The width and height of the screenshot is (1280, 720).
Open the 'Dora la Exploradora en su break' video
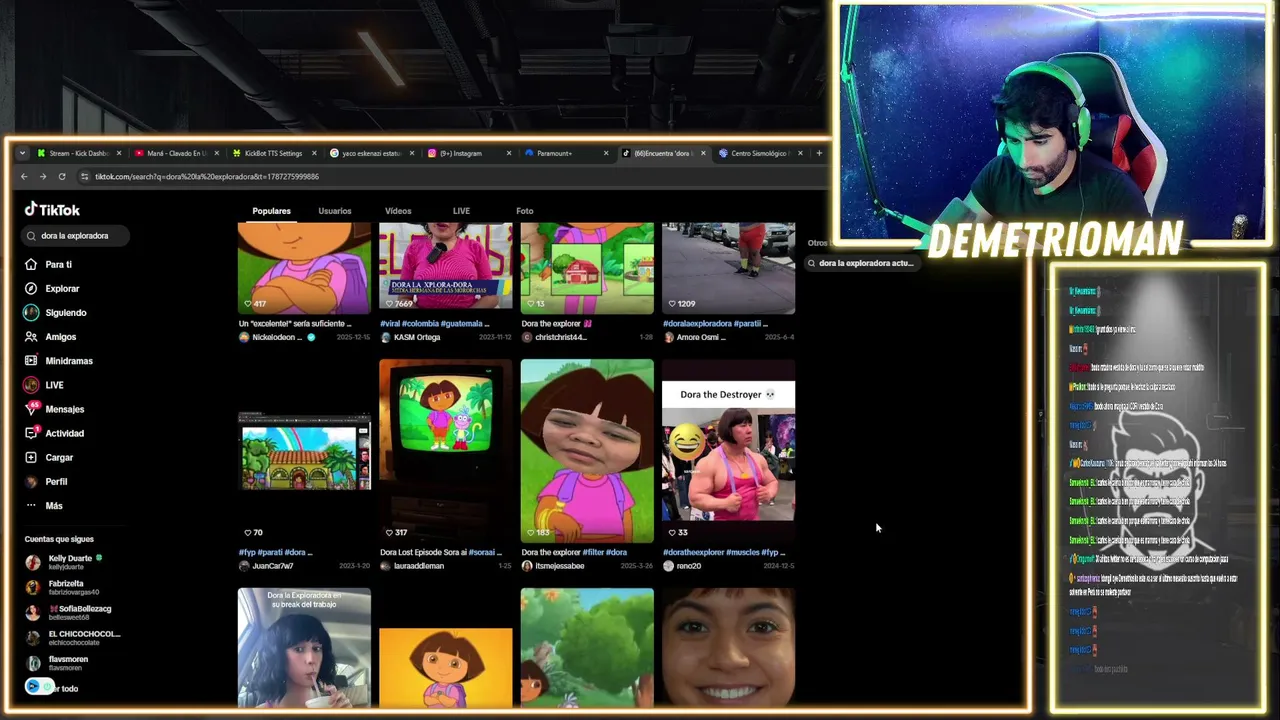(x=304, y=648)
